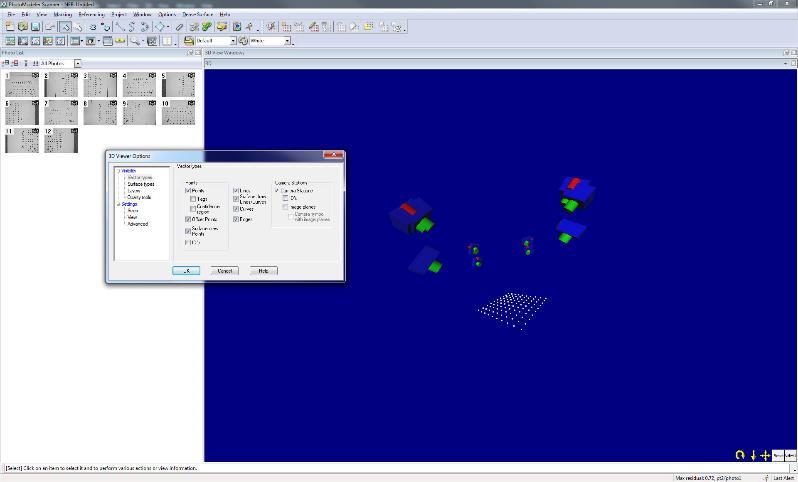
Task: Click the Help button in the dialog
Action: tap(264, 271)
